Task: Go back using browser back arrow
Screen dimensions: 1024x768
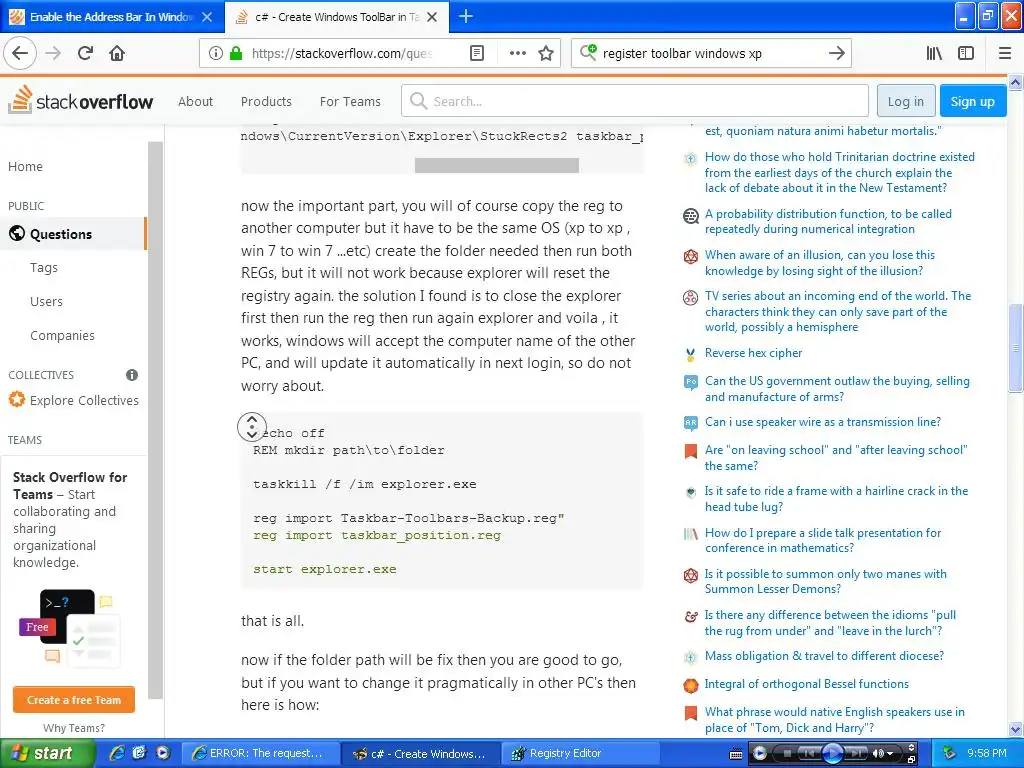Action: click(x=20, y=54)
